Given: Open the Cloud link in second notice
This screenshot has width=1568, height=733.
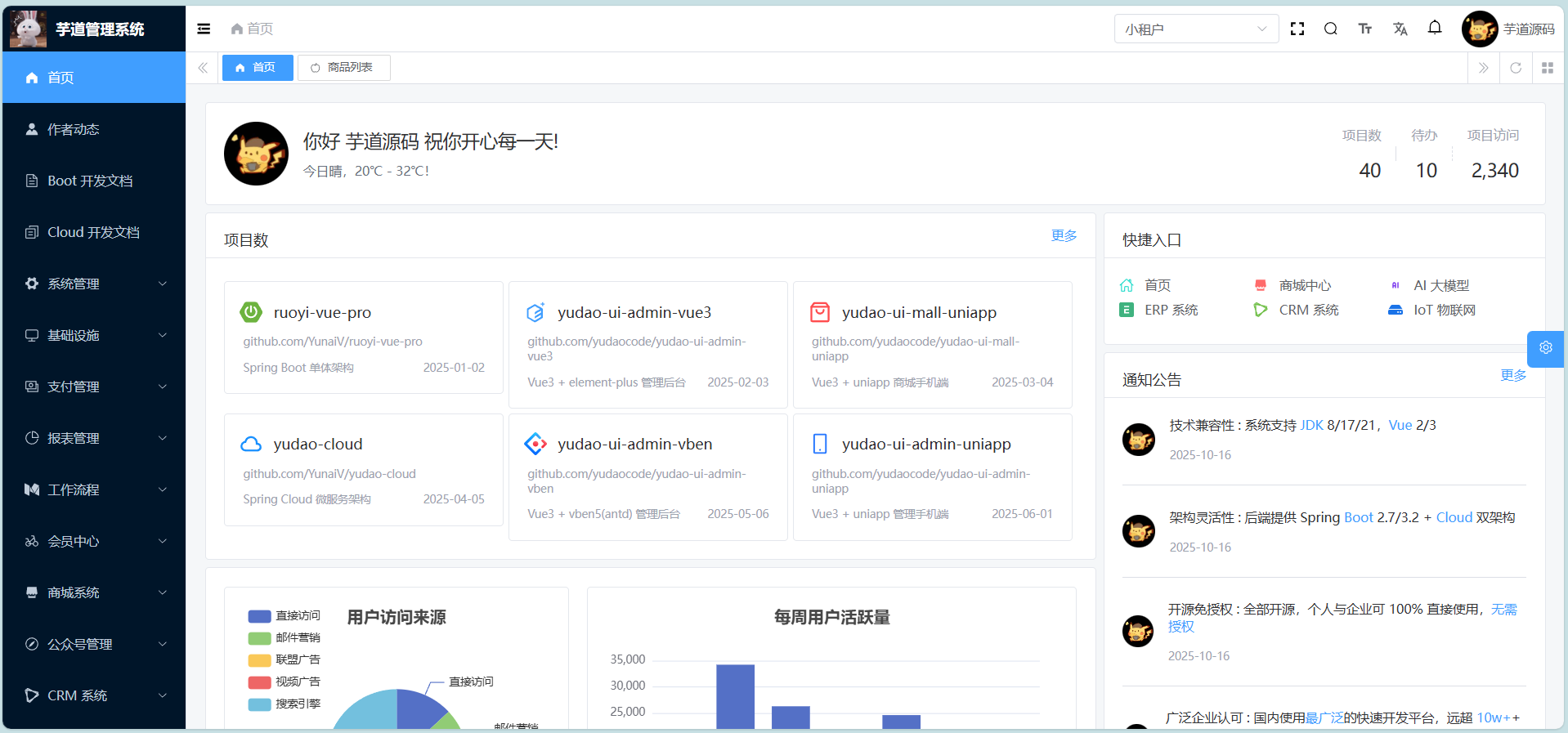Looking at the screenshot, I should 1454,517.
